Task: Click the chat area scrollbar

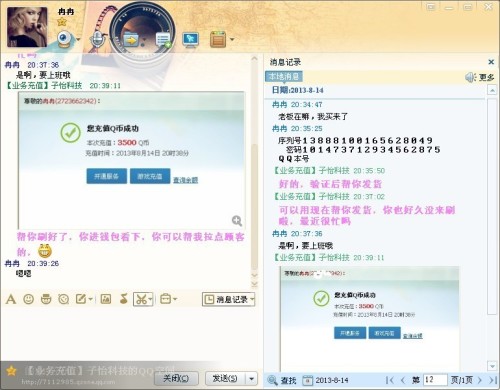Action: tap(255, 207)
